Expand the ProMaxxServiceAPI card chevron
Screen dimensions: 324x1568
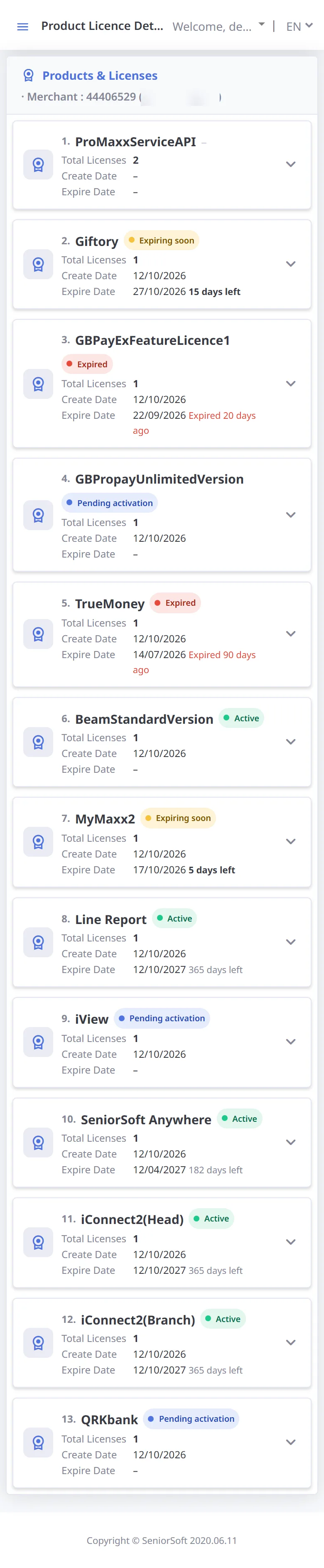point(290,165)
